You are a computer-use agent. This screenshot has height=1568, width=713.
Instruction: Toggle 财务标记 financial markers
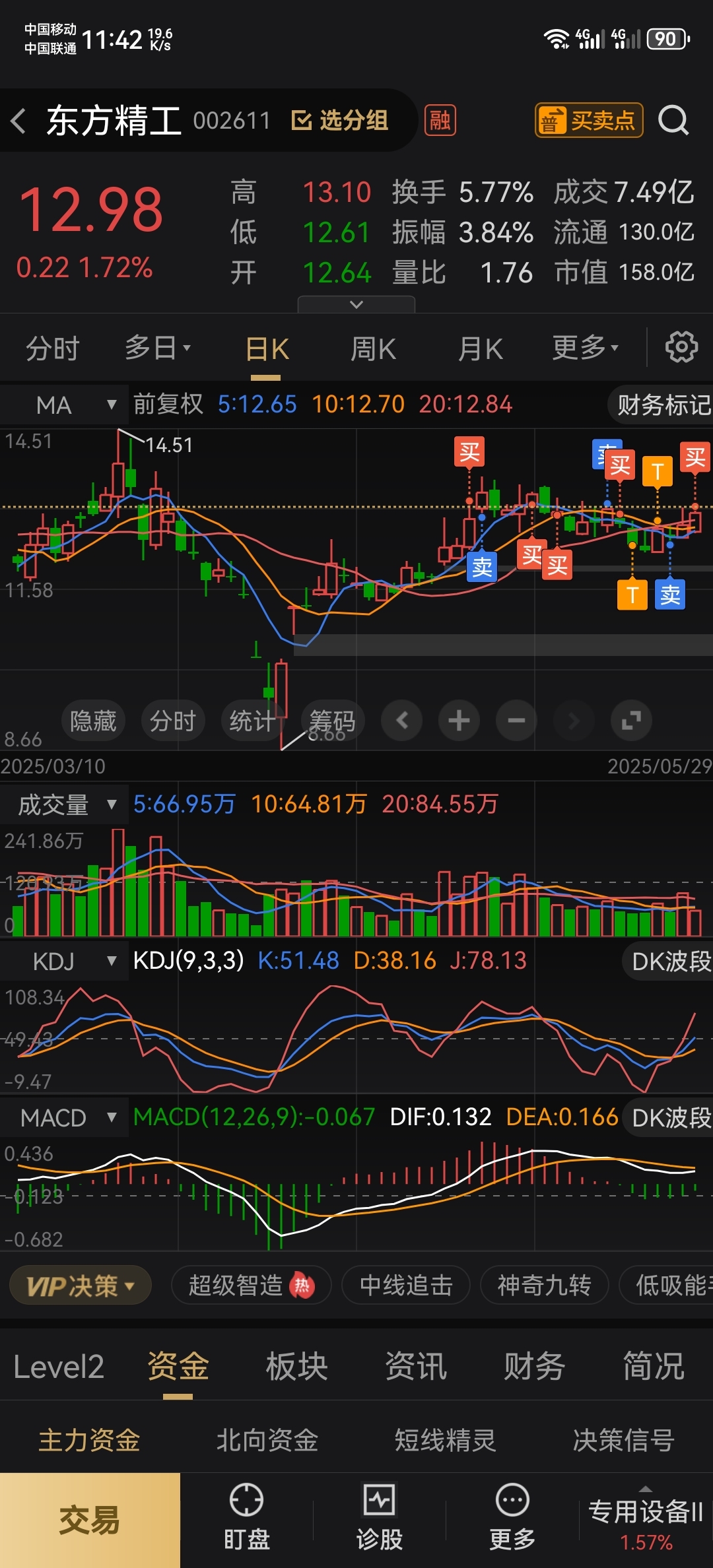pos(662,405)
